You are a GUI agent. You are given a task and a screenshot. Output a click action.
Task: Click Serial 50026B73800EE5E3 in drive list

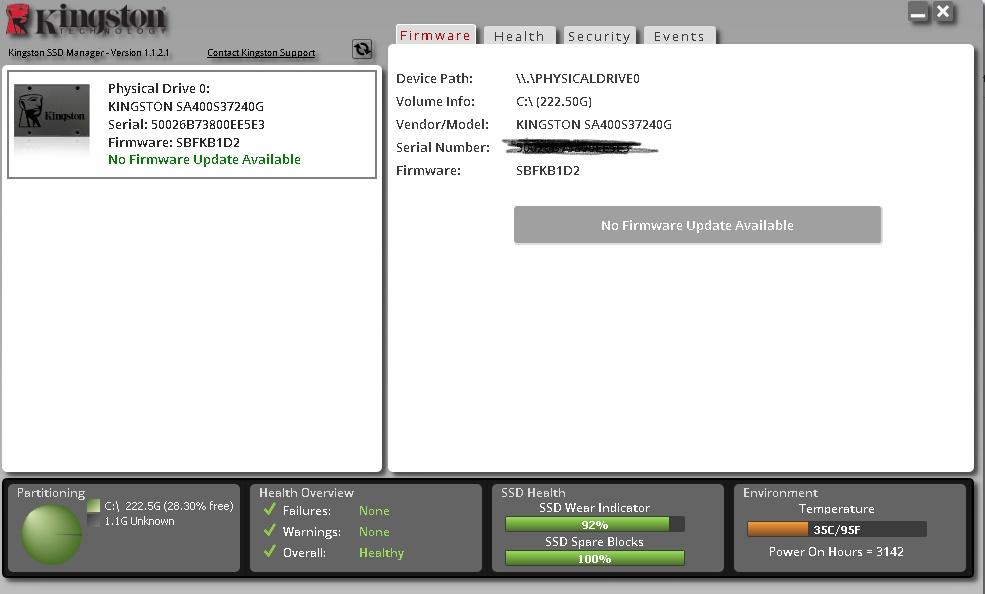[186, 124]
